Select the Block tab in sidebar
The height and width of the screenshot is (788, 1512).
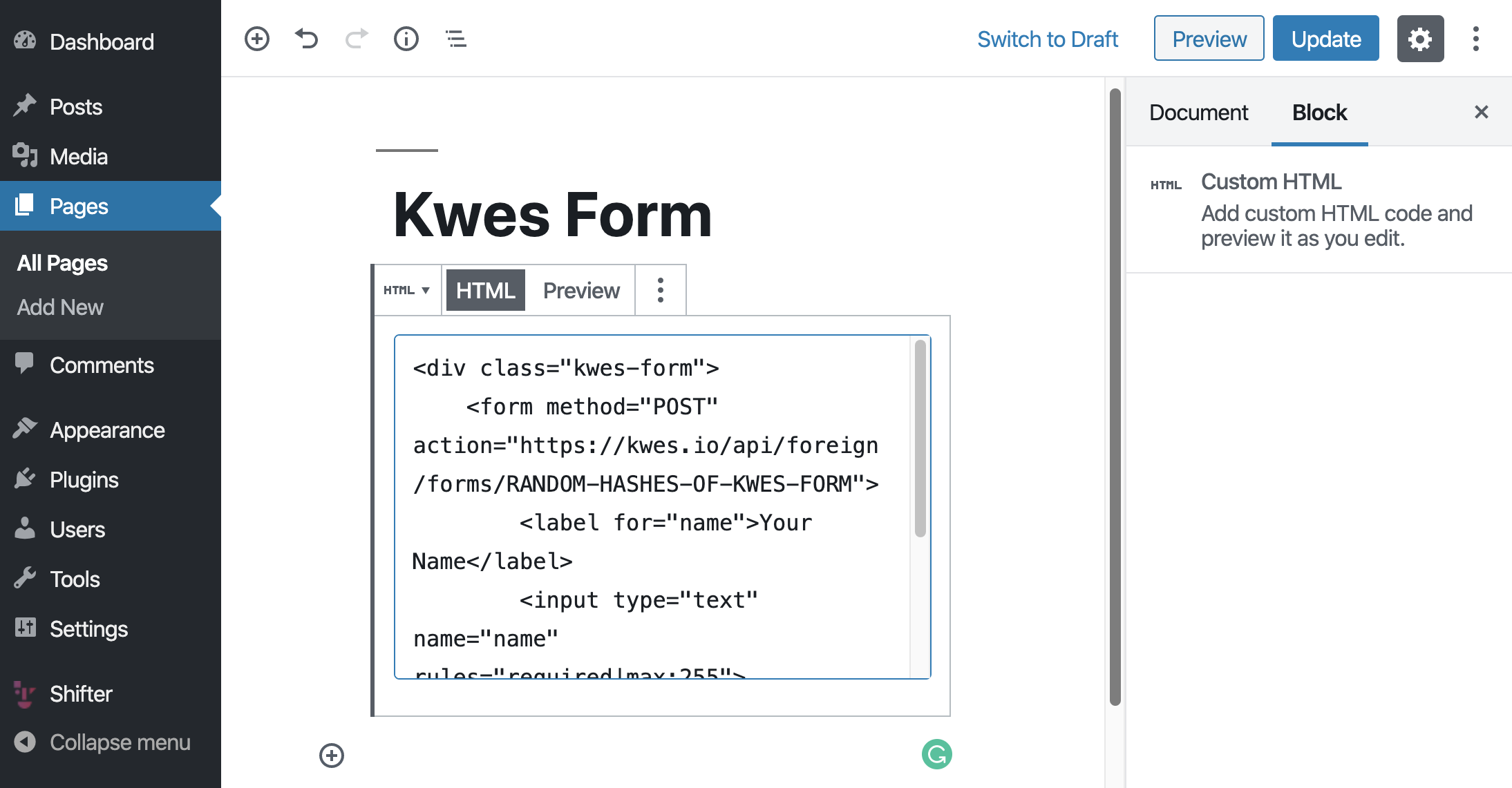(1319, 112)
